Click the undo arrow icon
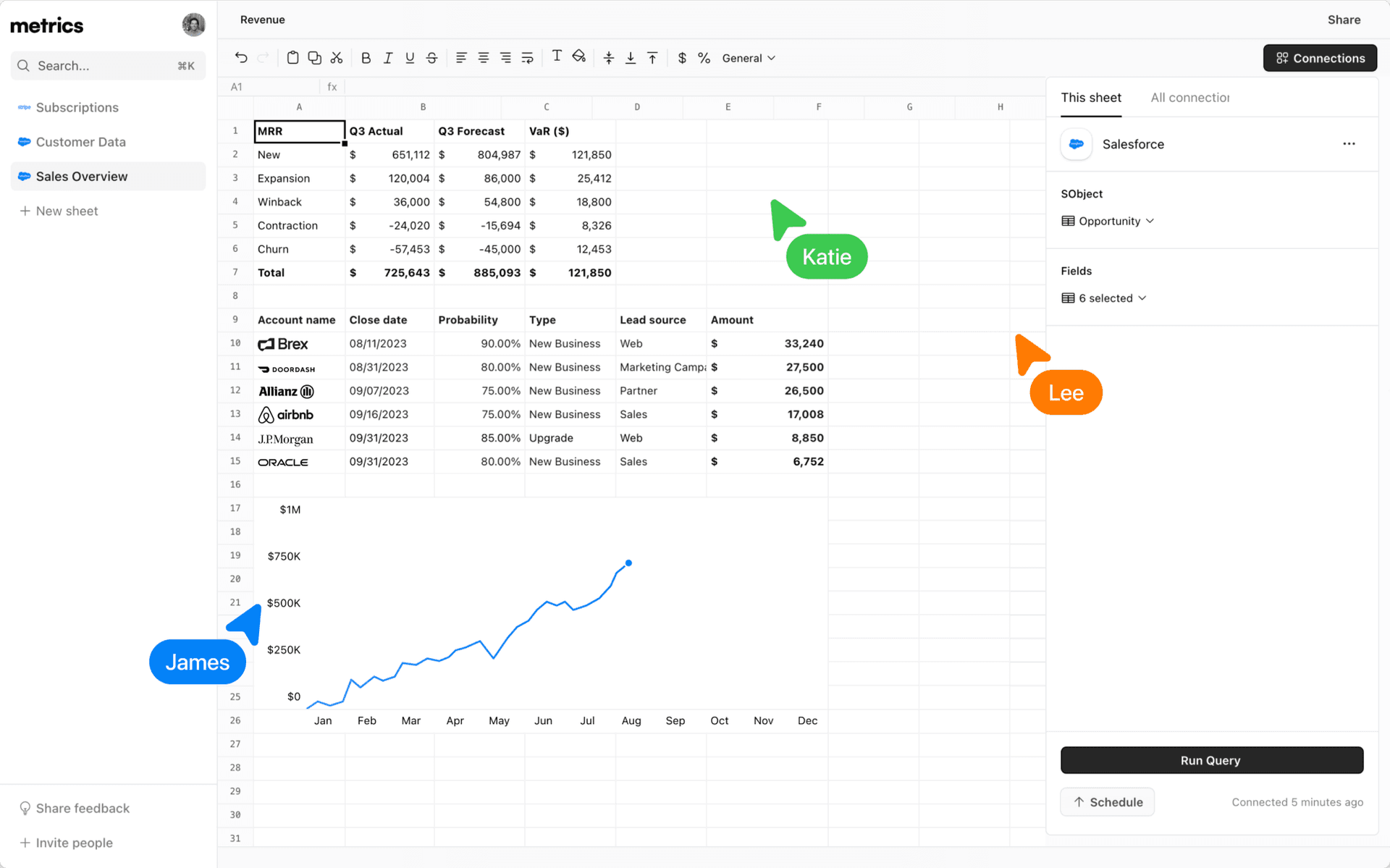Screen dimensions: 1390x868 click(x=241, y=58)
